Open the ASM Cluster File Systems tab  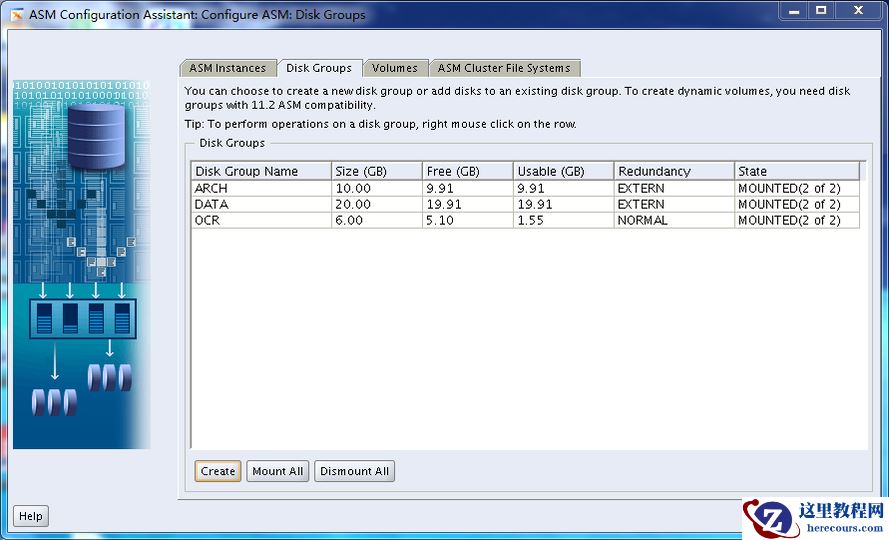(x=504, y=68)
